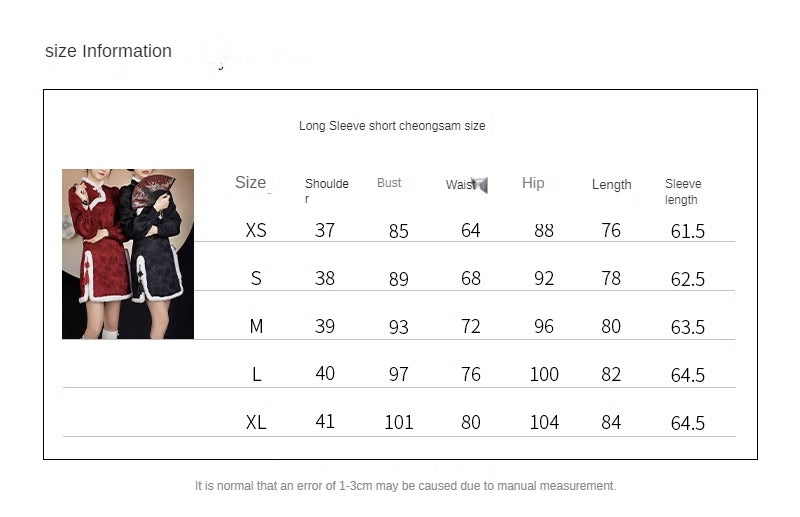This screenshot has height=517, width=800.
Task: Click the L hip value 100
Action: click(544, 375)
